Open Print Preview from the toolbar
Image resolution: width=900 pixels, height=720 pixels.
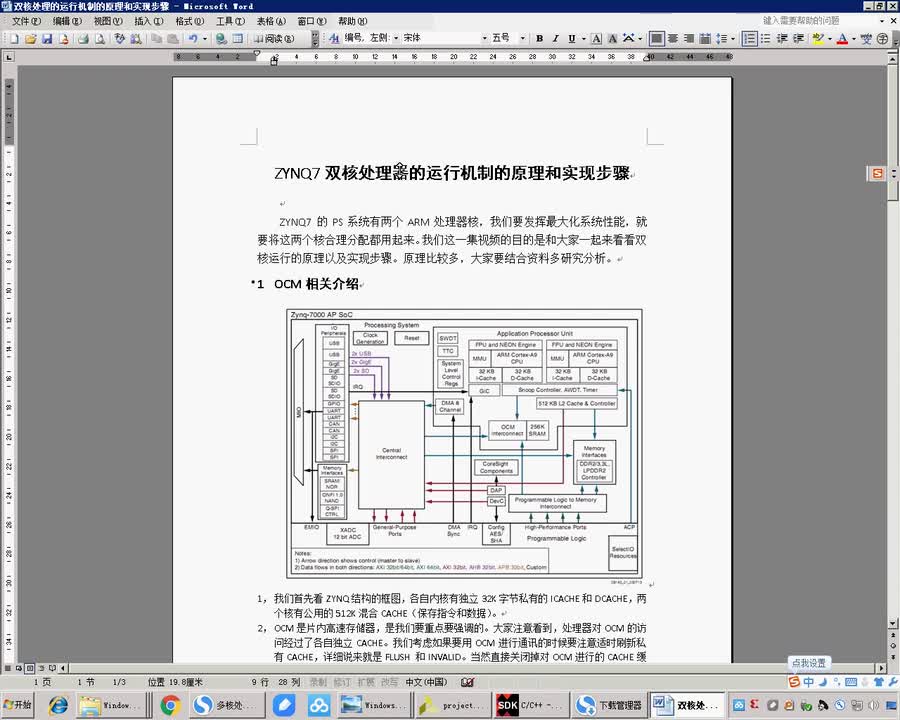(x=100, y=38)
